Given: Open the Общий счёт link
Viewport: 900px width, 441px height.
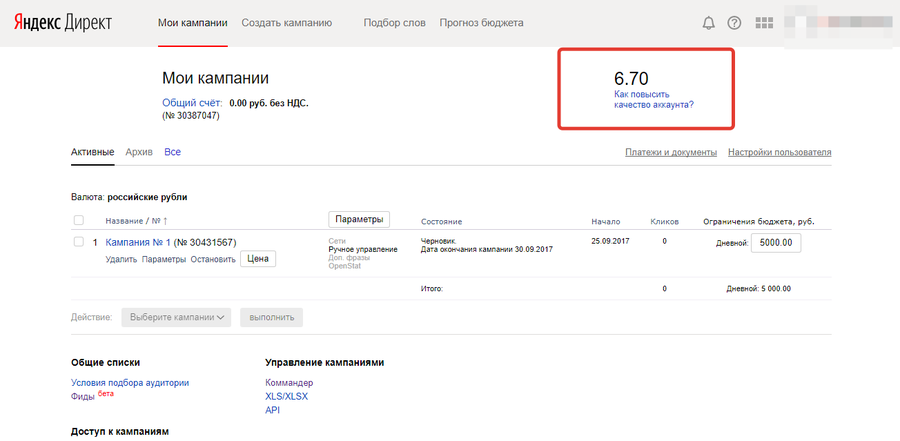Looking at the screenshot, I should 192,103.
